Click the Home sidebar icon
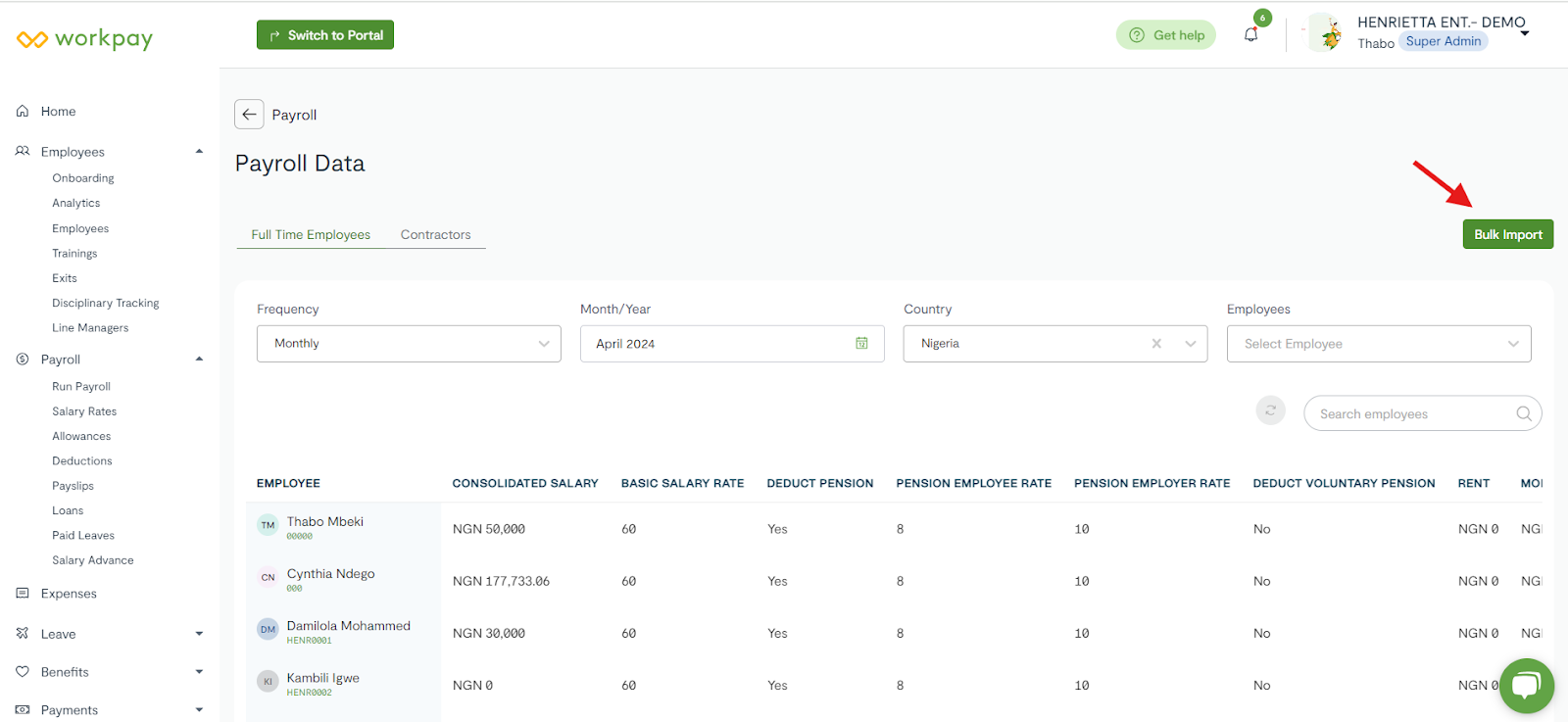The image size is (1568, 722). [23, 112]
